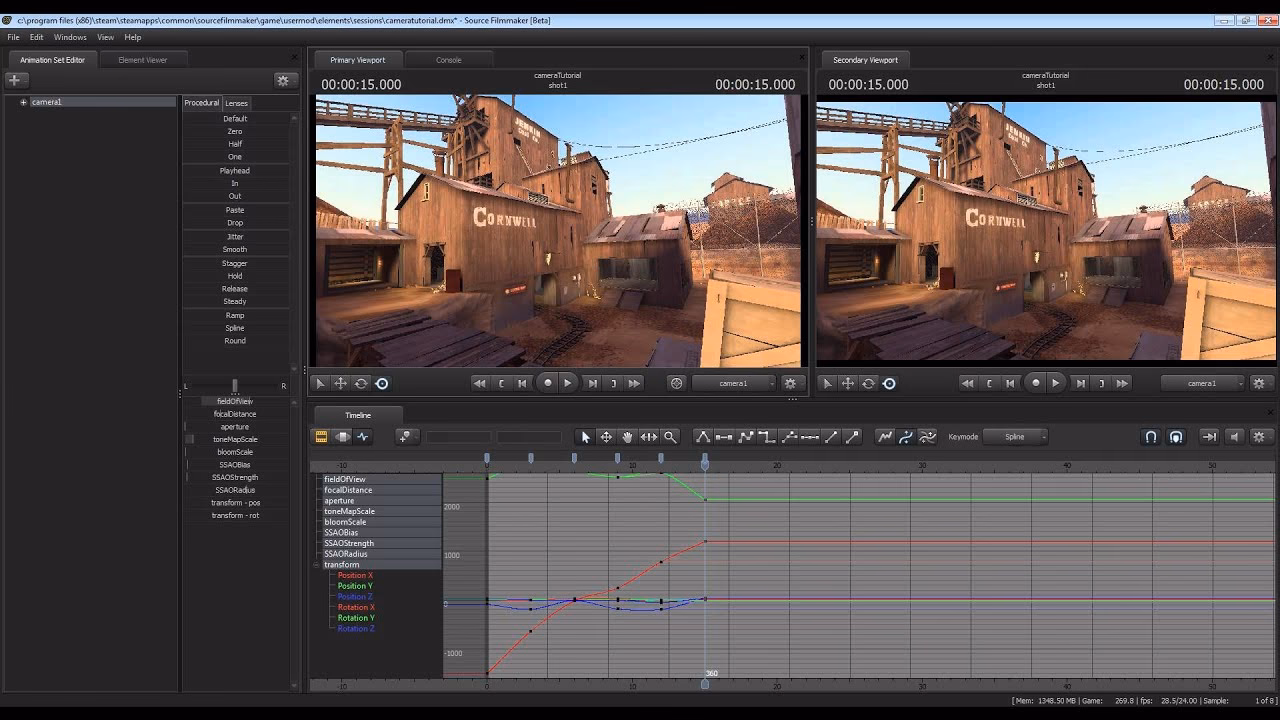The height and width of the screenshot is (720, 1280).
Task: Click the fieldOfView control slider
Action: point(235,401)
